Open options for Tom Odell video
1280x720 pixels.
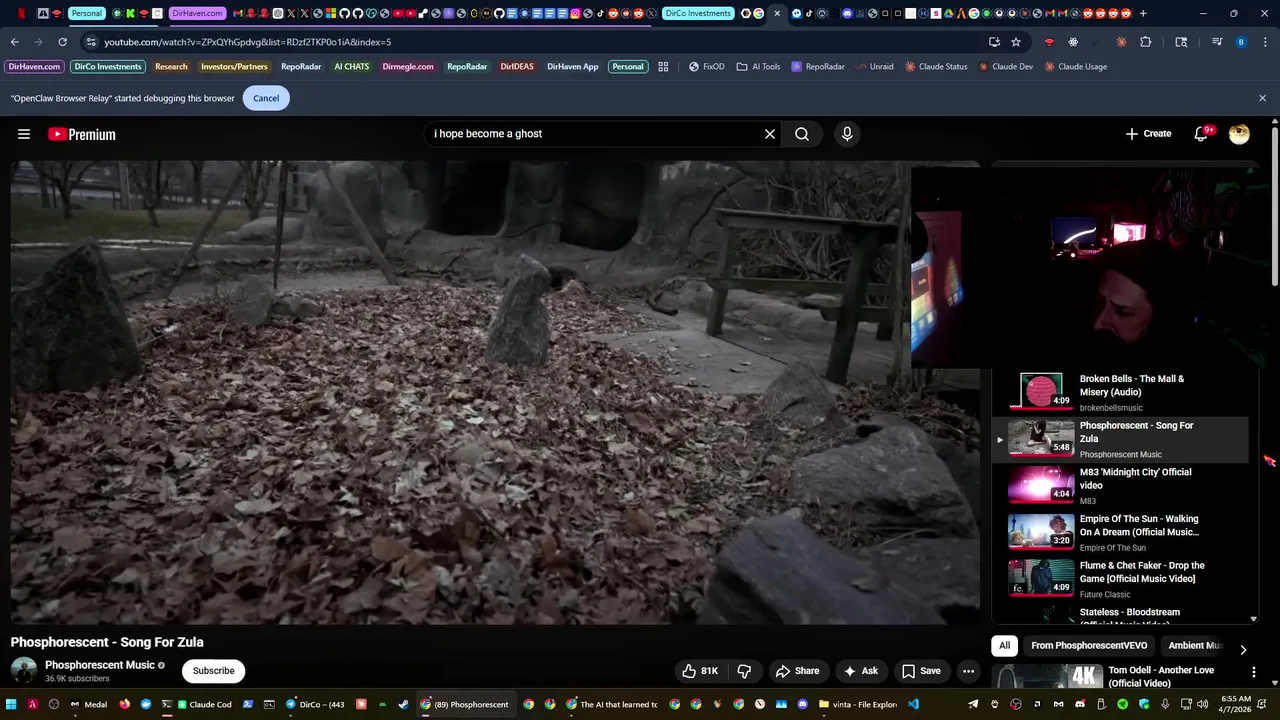click(x=1254, y=672)
